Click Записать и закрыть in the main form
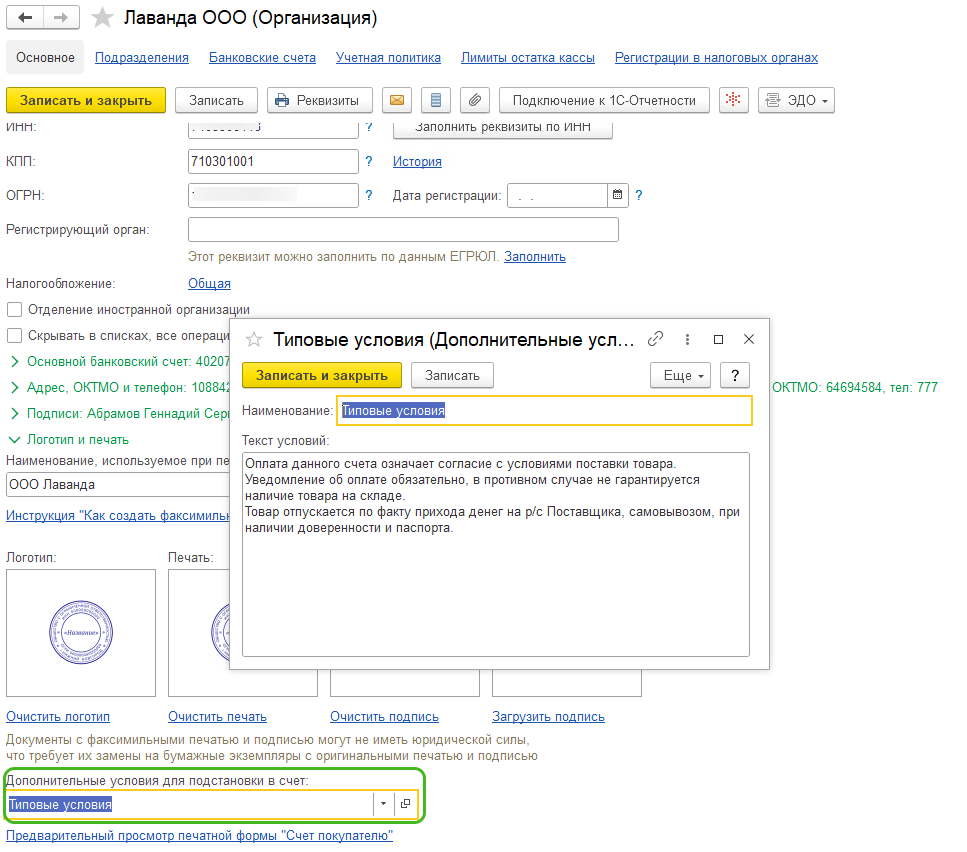967x852 pixels. coord(86,100)
